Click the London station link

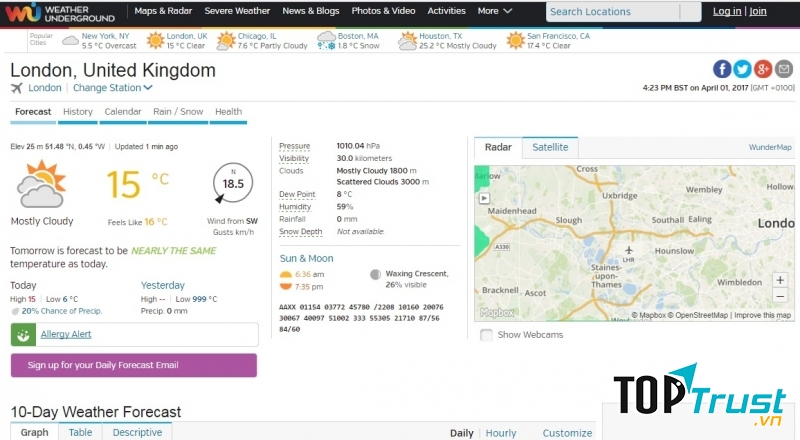[x=45, y=88]
